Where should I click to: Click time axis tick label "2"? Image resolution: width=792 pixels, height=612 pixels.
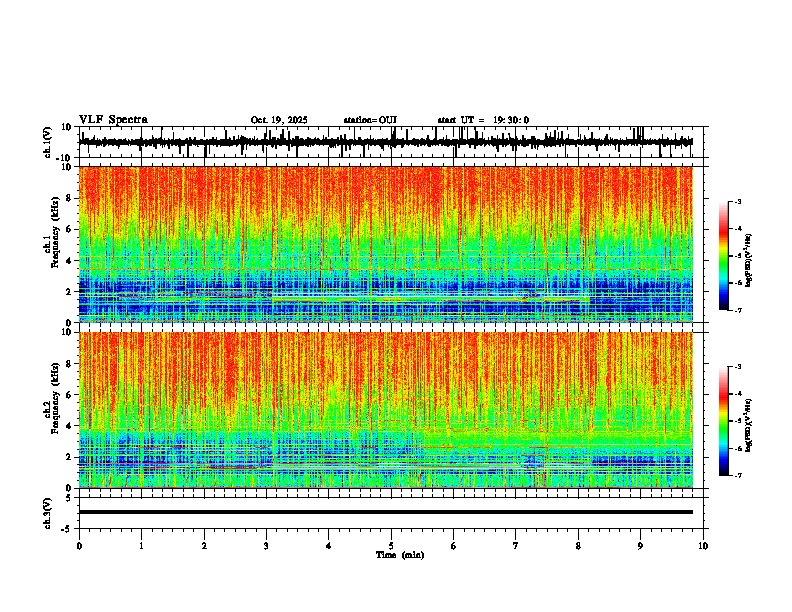point(204,546)
